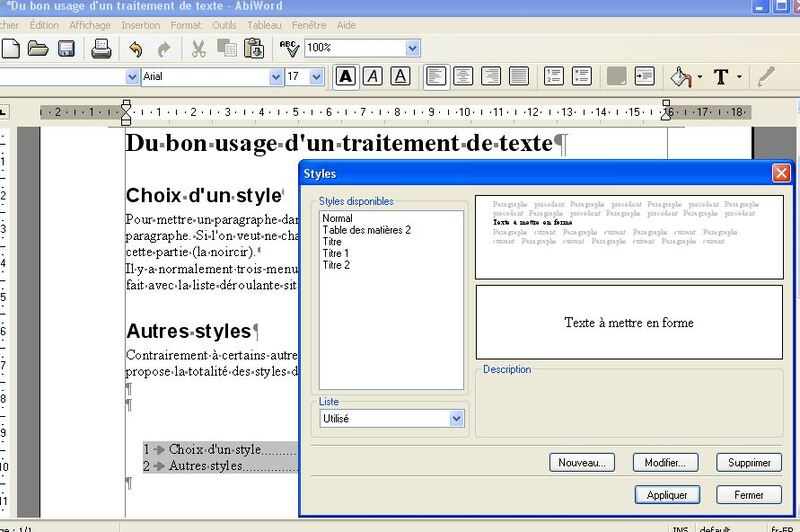
Task: Apply a numbered list
Action: coord(554,77)
